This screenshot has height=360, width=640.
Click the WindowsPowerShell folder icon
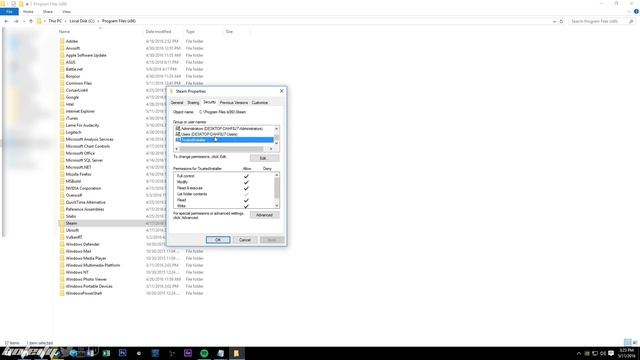tap(62, 293)
